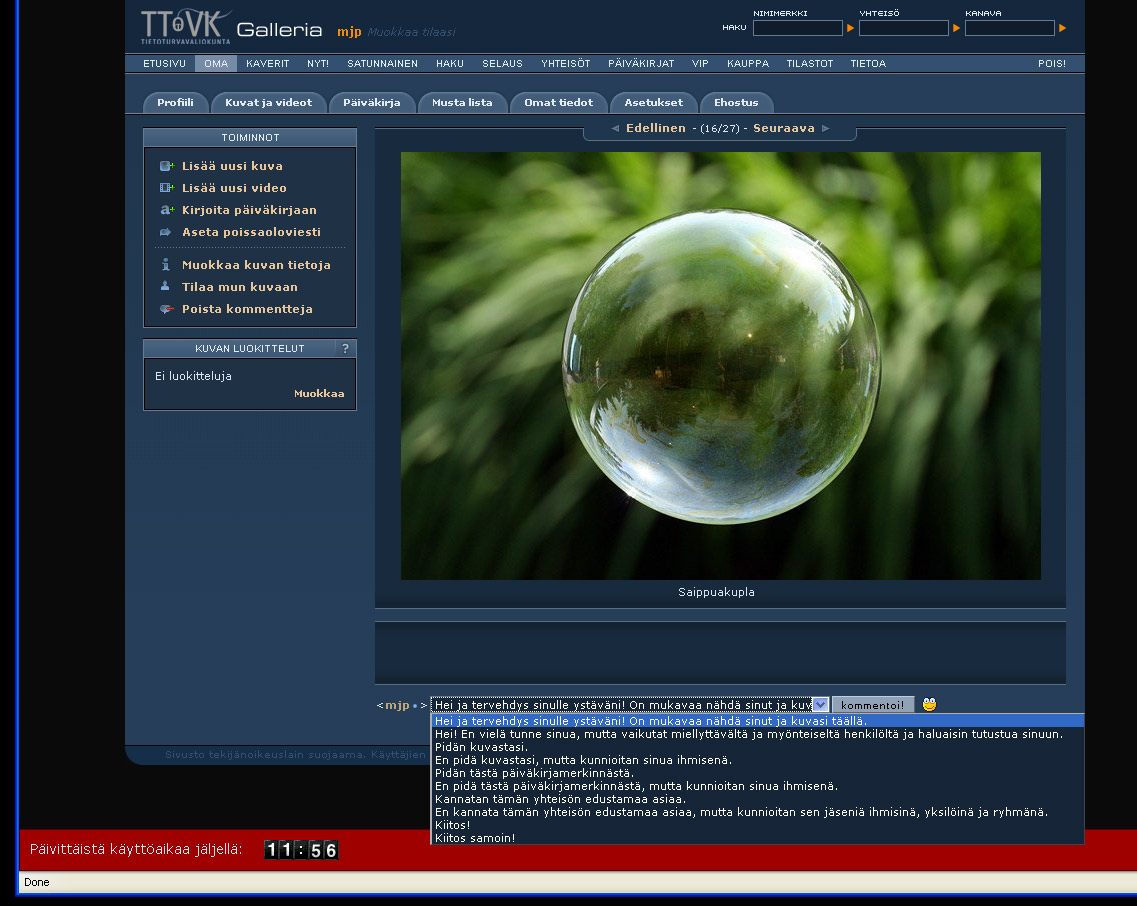Open the KAVERIT menu item

267,64
